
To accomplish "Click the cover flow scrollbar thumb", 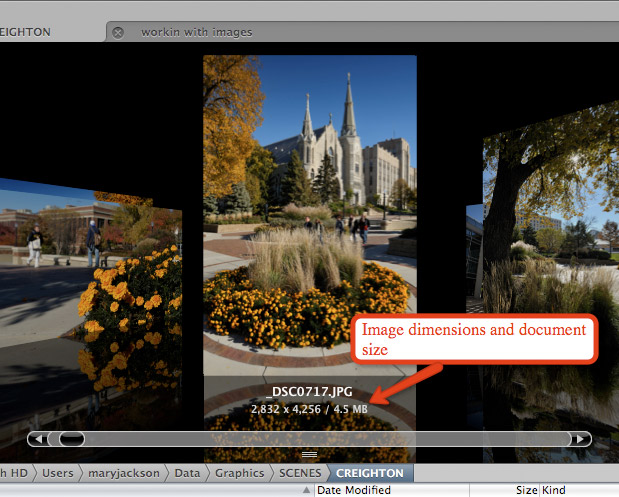I will [x=72, y=439].
